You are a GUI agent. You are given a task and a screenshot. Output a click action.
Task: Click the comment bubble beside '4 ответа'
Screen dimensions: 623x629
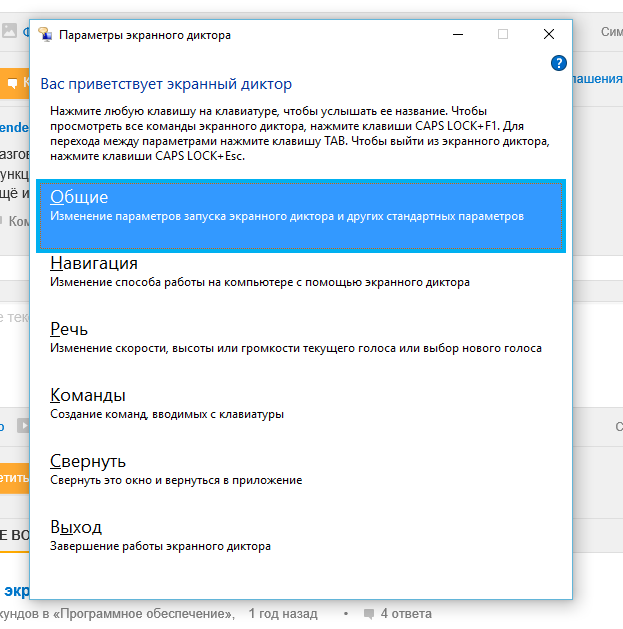[369, 614]
